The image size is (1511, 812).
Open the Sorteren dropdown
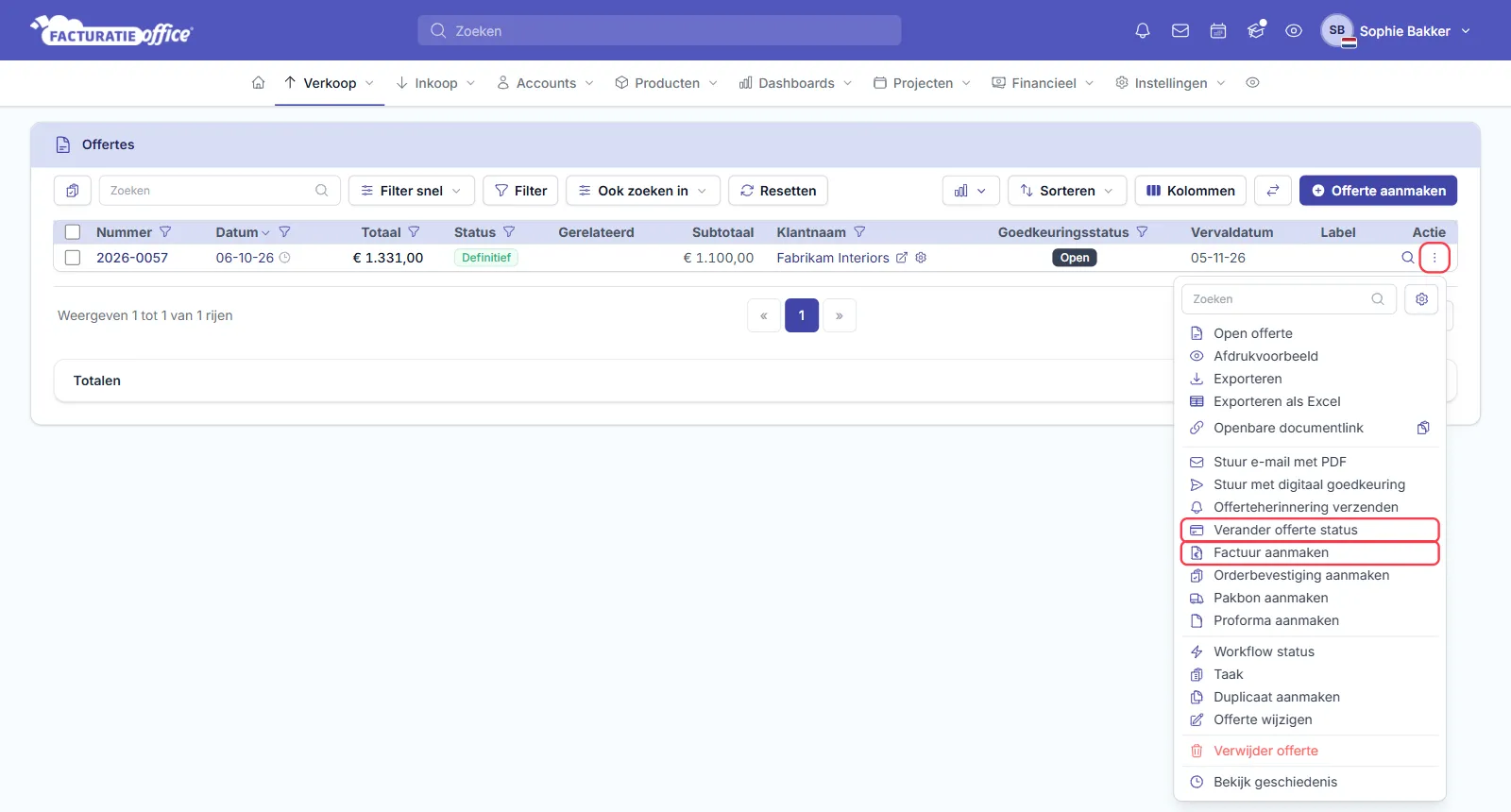click(1067, 191)
